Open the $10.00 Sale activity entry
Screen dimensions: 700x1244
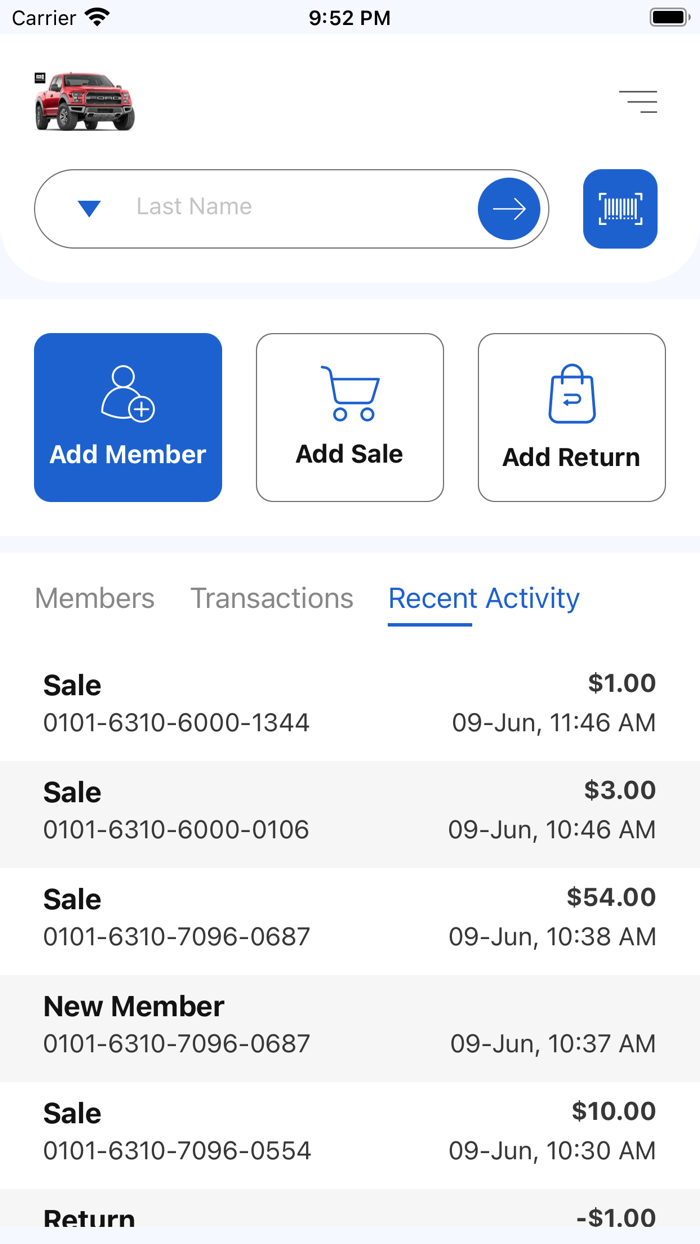350,1132
